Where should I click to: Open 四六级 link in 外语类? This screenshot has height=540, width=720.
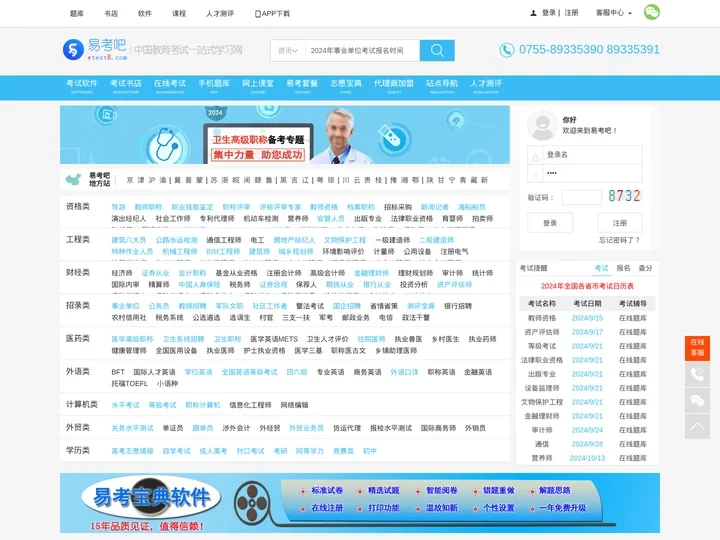click(297, 372)
